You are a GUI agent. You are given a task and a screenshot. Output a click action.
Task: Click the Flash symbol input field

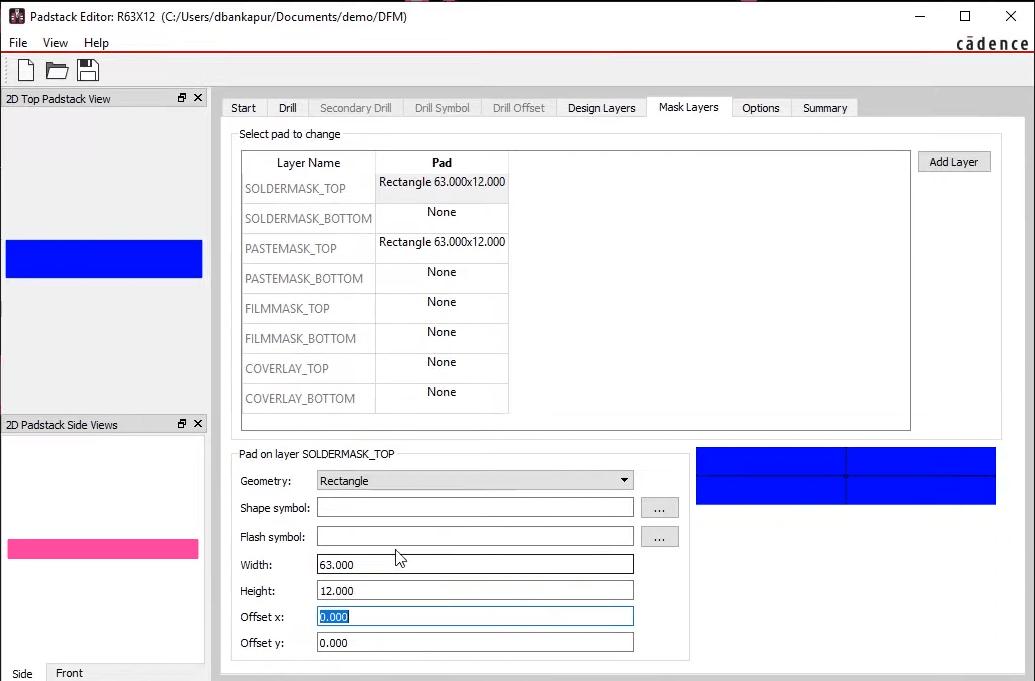pos(475,536)
